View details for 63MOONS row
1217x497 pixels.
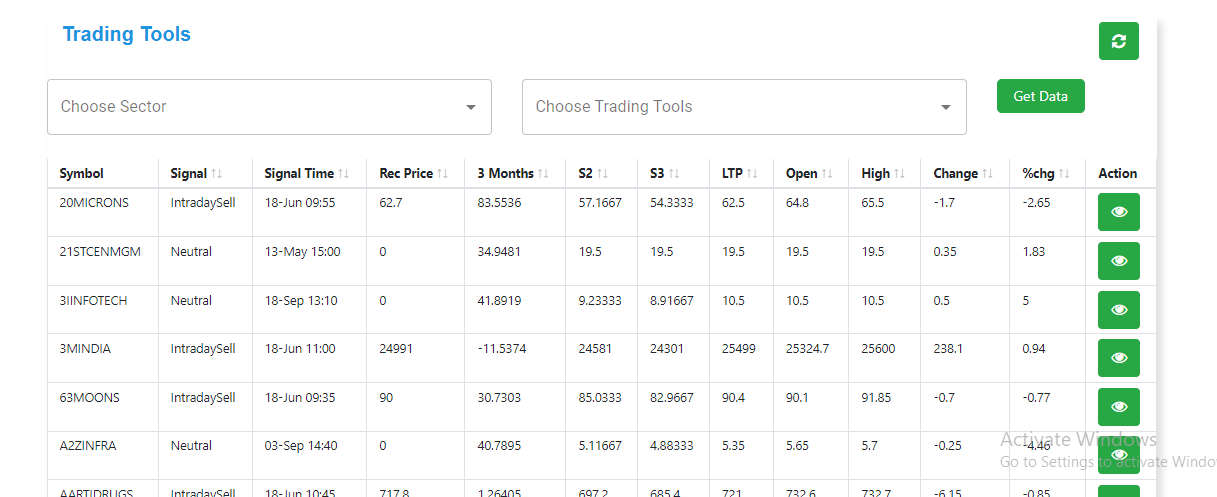(1118, 407)
